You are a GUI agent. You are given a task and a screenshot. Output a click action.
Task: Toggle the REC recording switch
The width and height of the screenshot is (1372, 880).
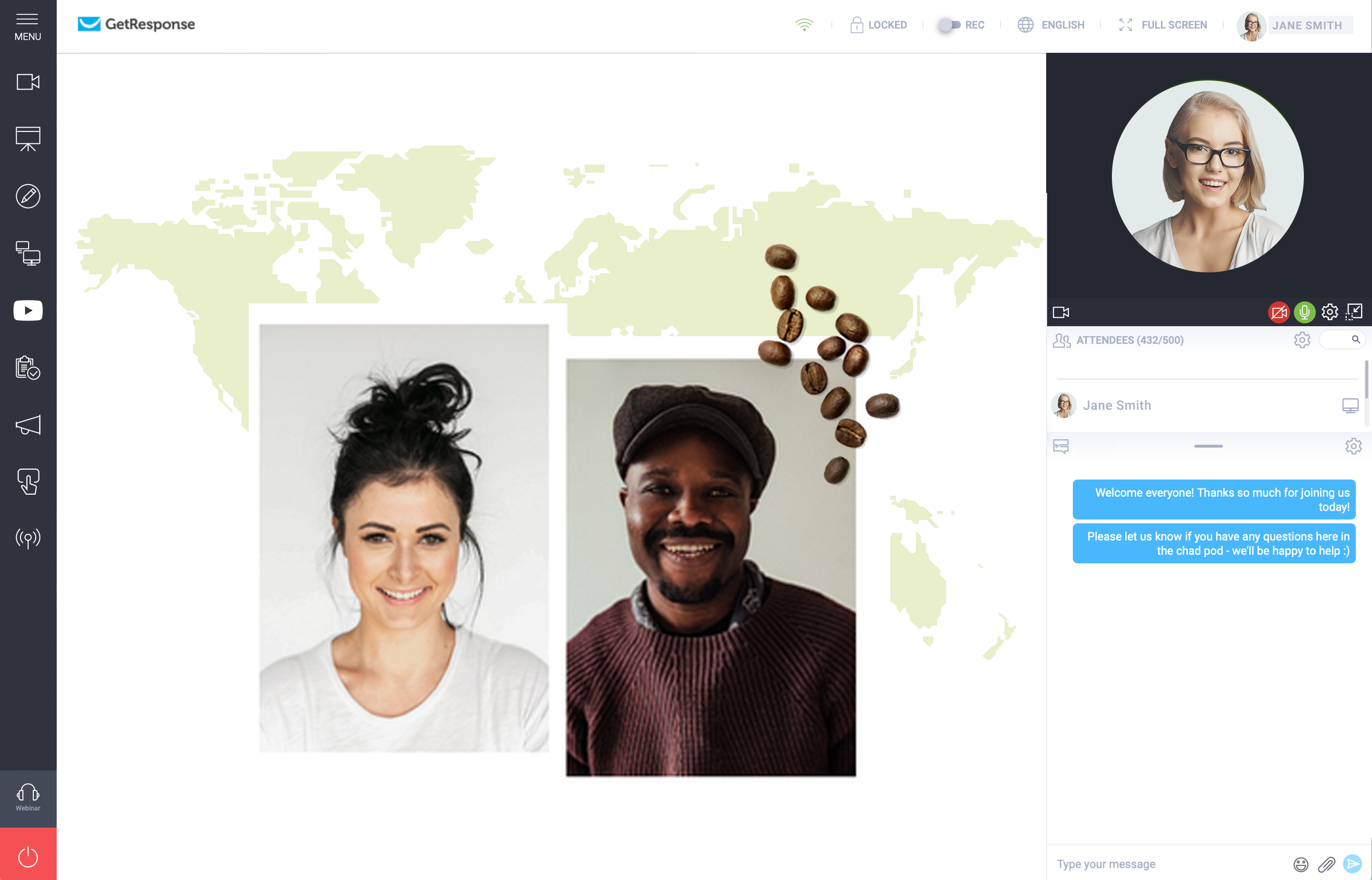point(949,25)
